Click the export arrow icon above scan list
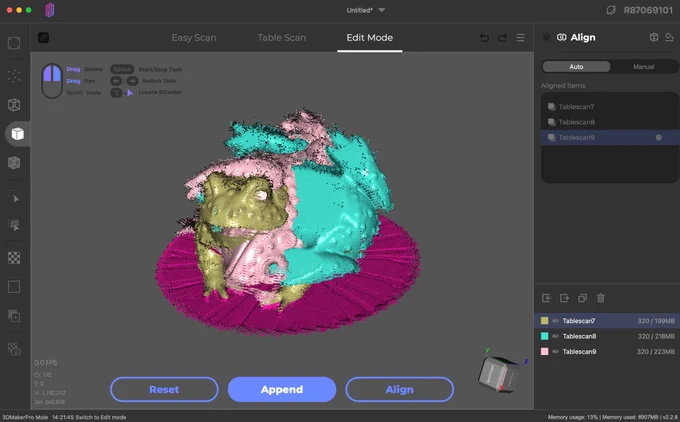 pos(564,298)
